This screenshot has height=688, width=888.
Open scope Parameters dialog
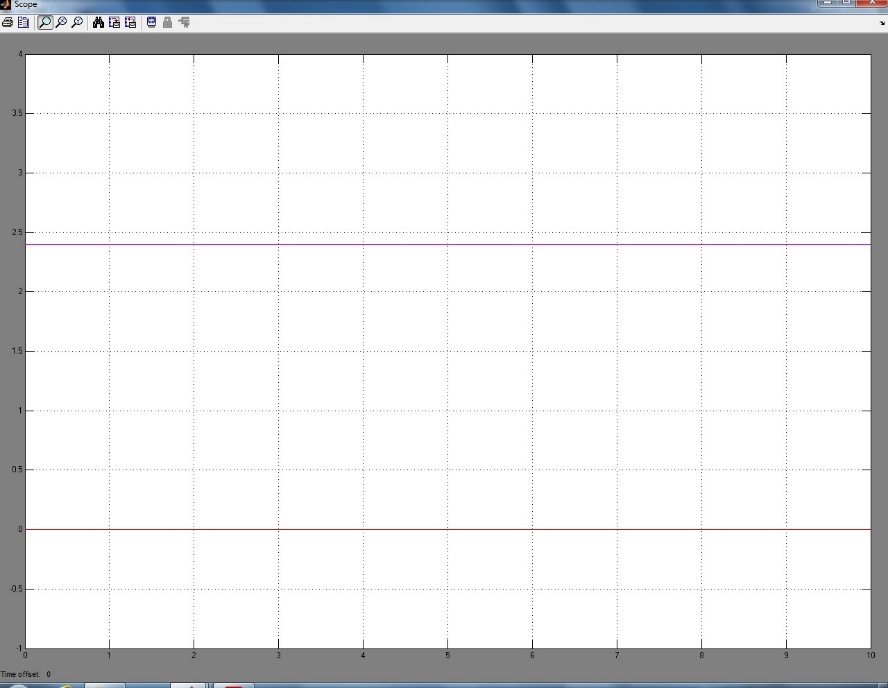point(23,23)
